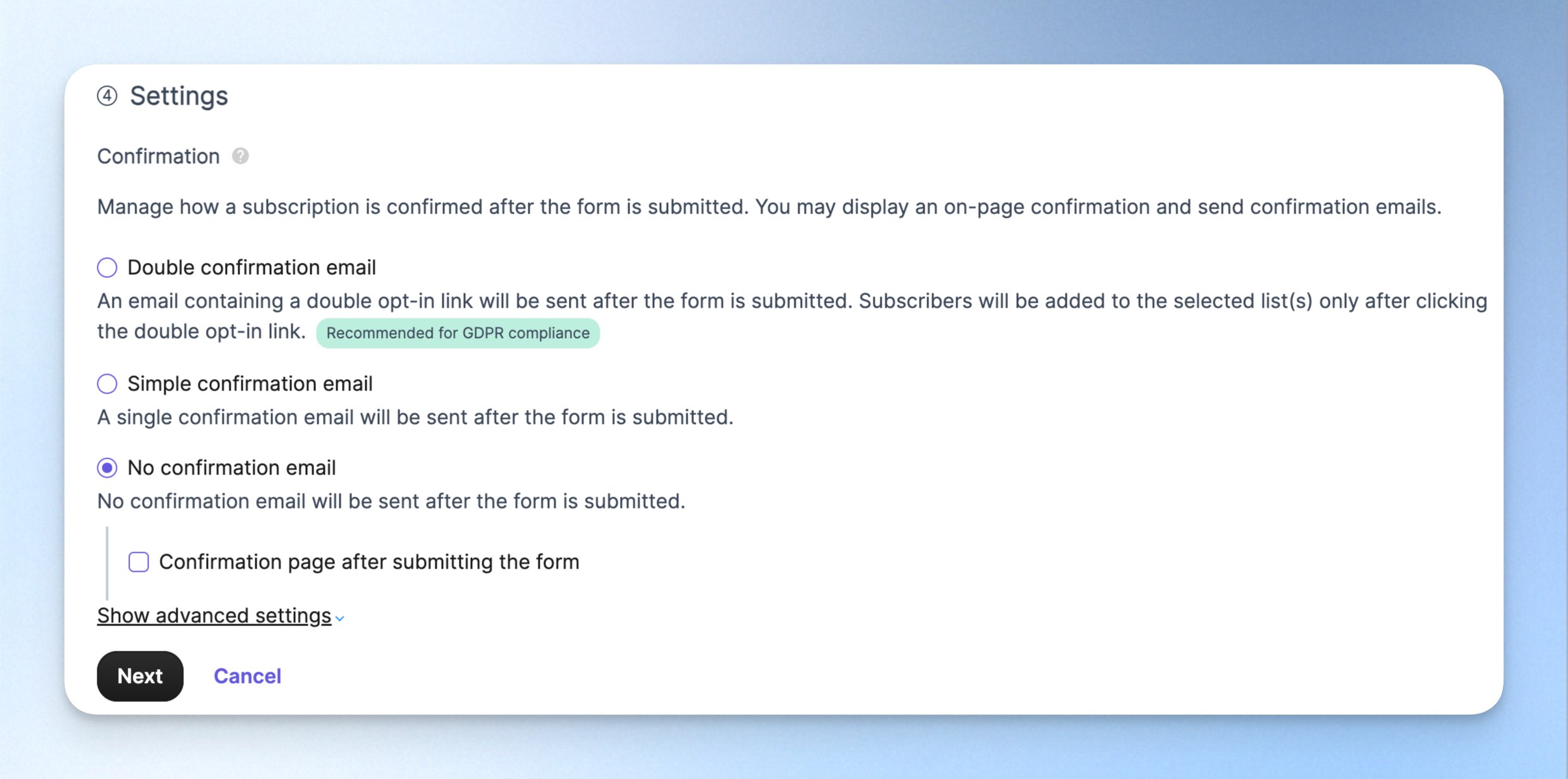Click the 'No confirmation email' label text
Viewport: 1568px width, 779px height.
[232, 468]
